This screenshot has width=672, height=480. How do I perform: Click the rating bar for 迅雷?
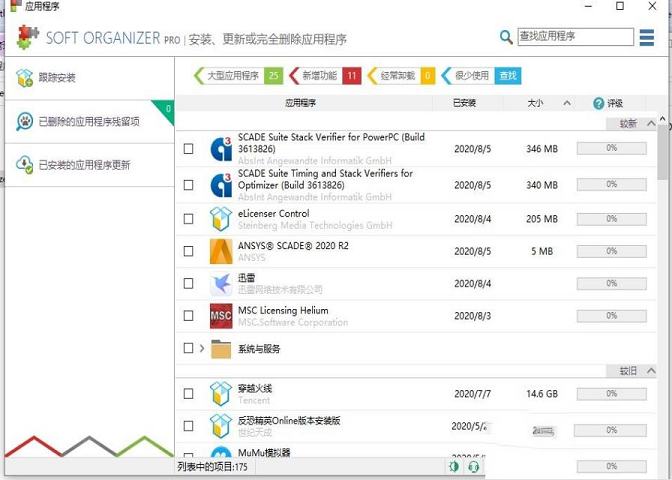pyautogui.click(x=611, y=284)
